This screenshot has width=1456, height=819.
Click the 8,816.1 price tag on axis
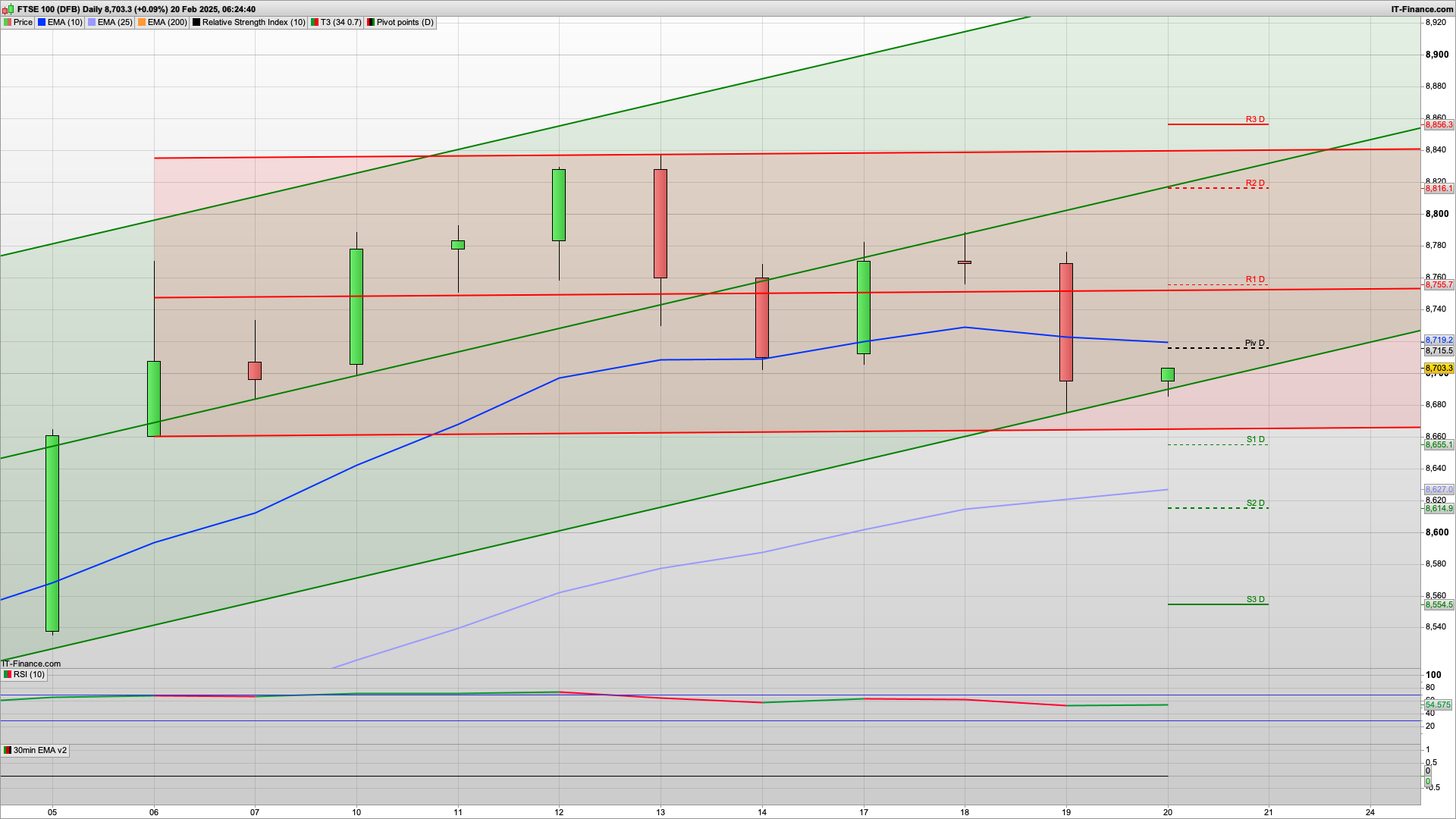[1439, 188]
